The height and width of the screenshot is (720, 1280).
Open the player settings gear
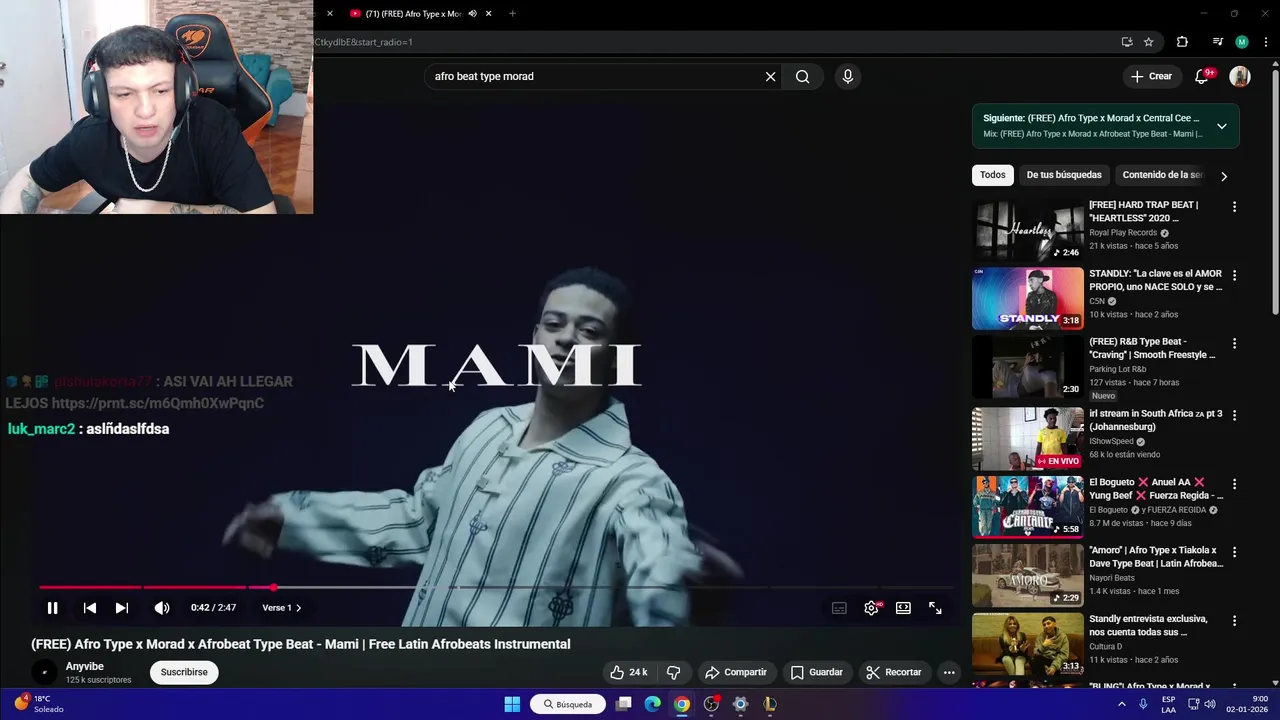872,608
